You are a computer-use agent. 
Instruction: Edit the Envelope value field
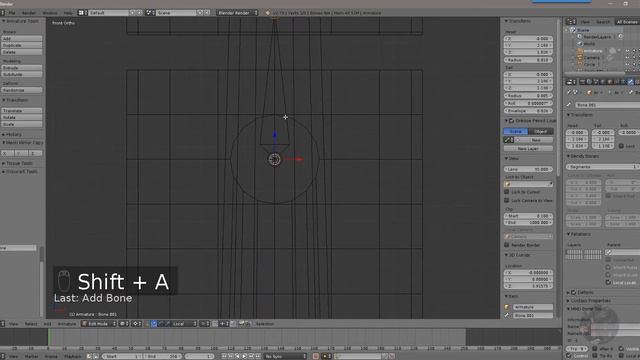click(528, 111)
